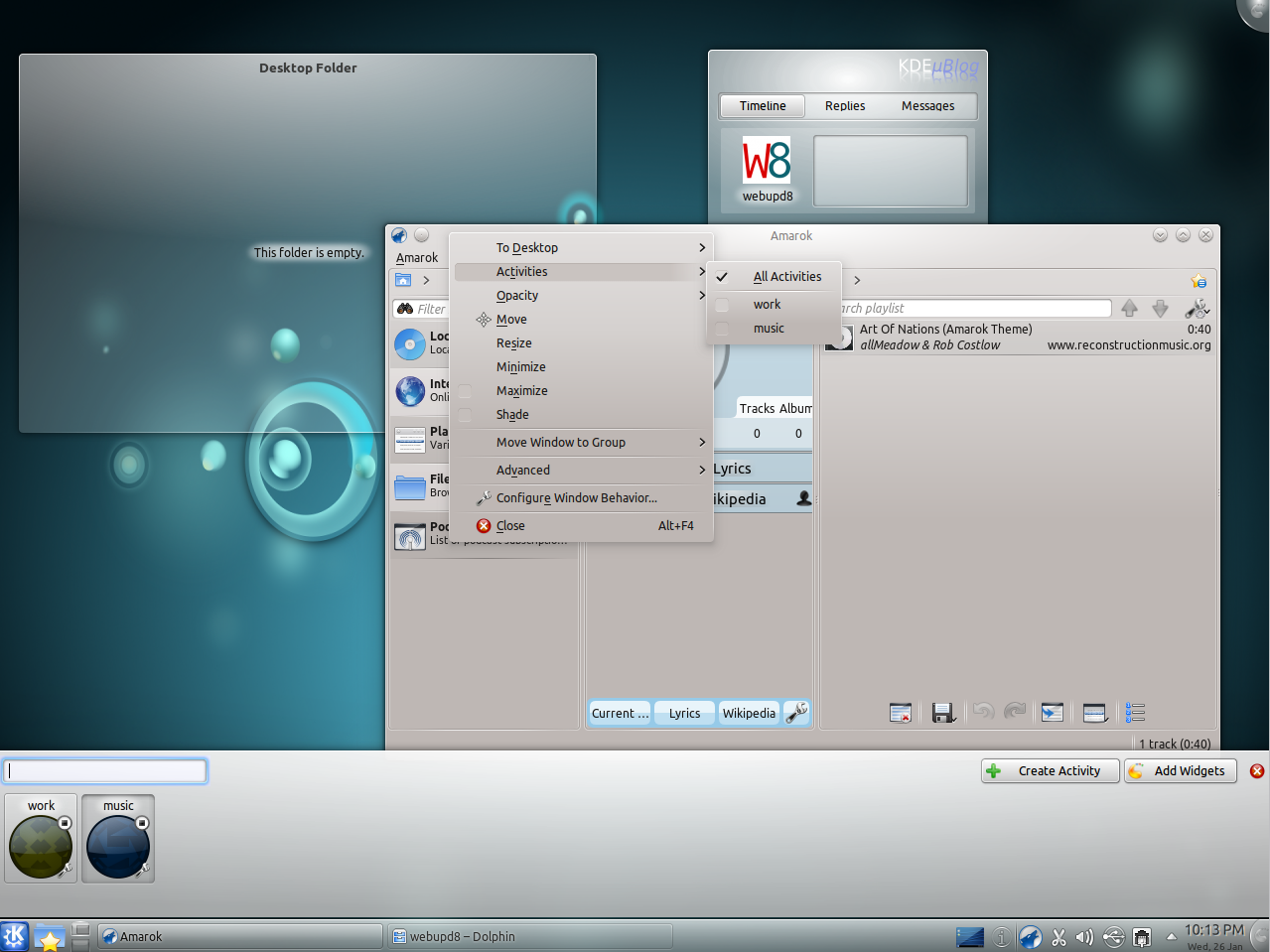This screenshot has width=1270, height=952.
Task: Click the Klipper scissors icon in tray
Action: pyautogui.click(x=1058, y=937)
